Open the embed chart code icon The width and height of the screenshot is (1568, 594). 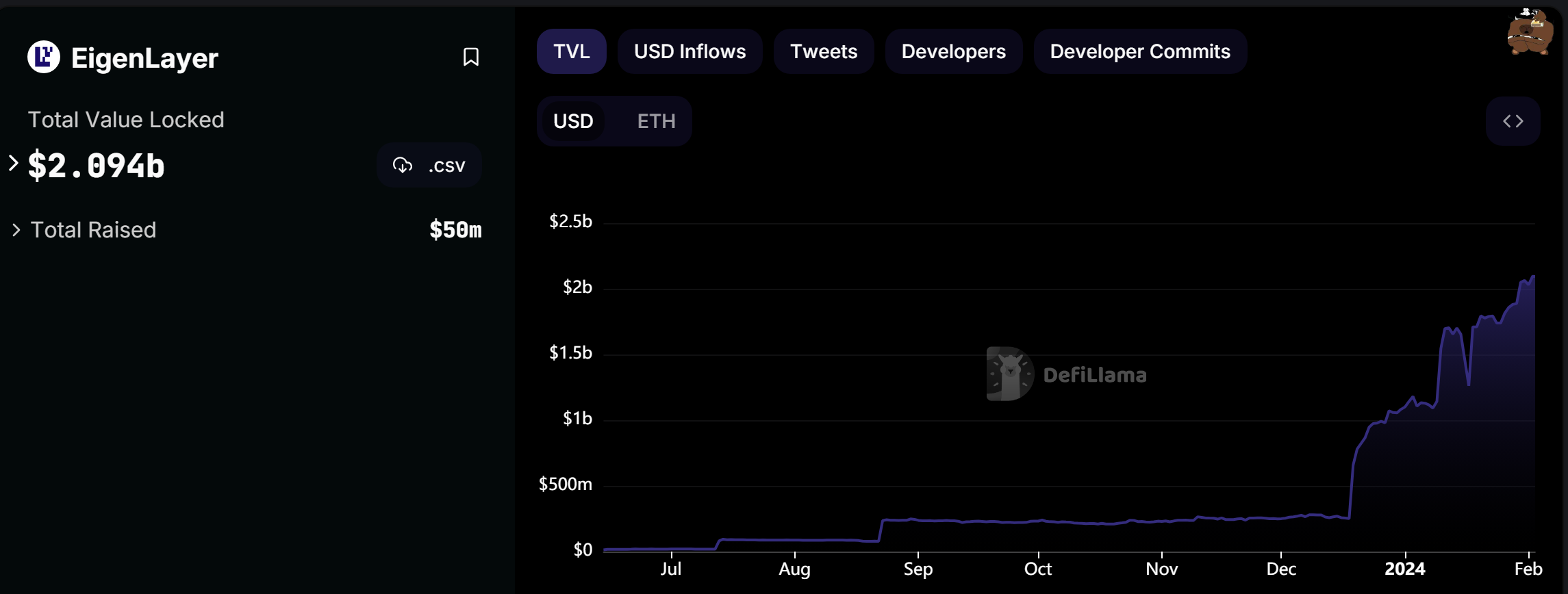tap(1513, 121)
